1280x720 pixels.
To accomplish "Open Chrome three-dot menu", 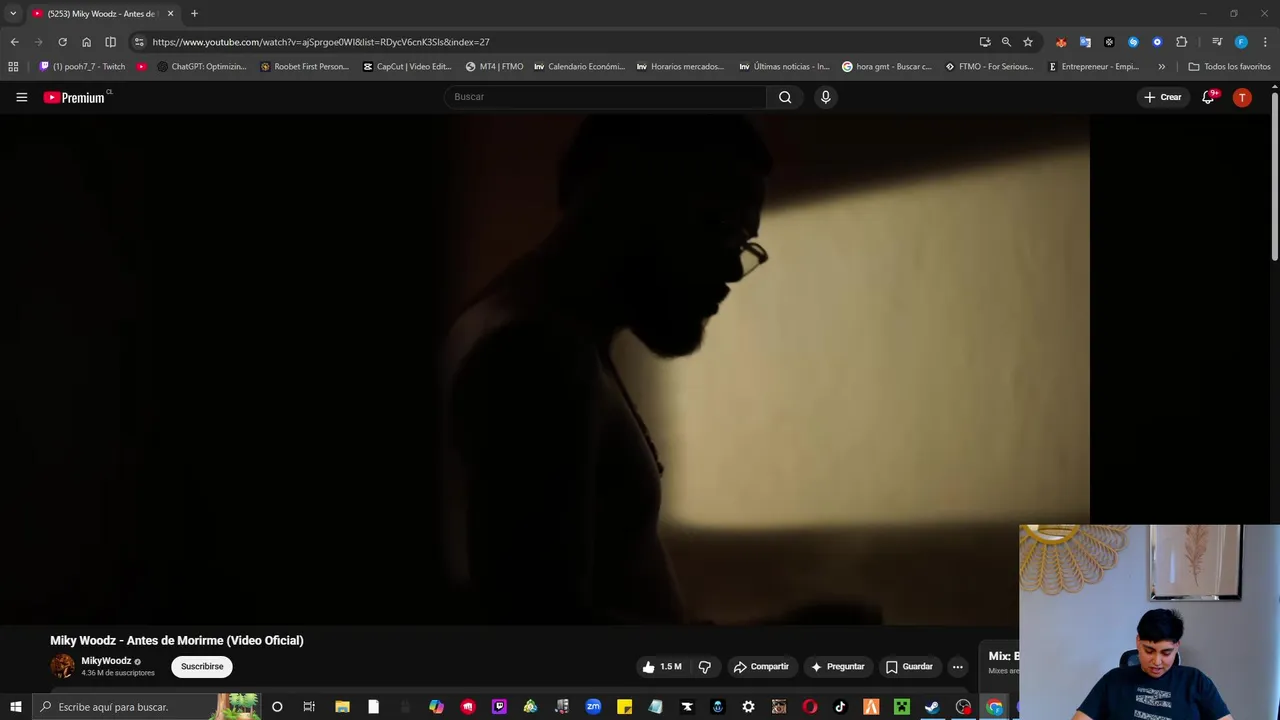I will (1265, 42).
